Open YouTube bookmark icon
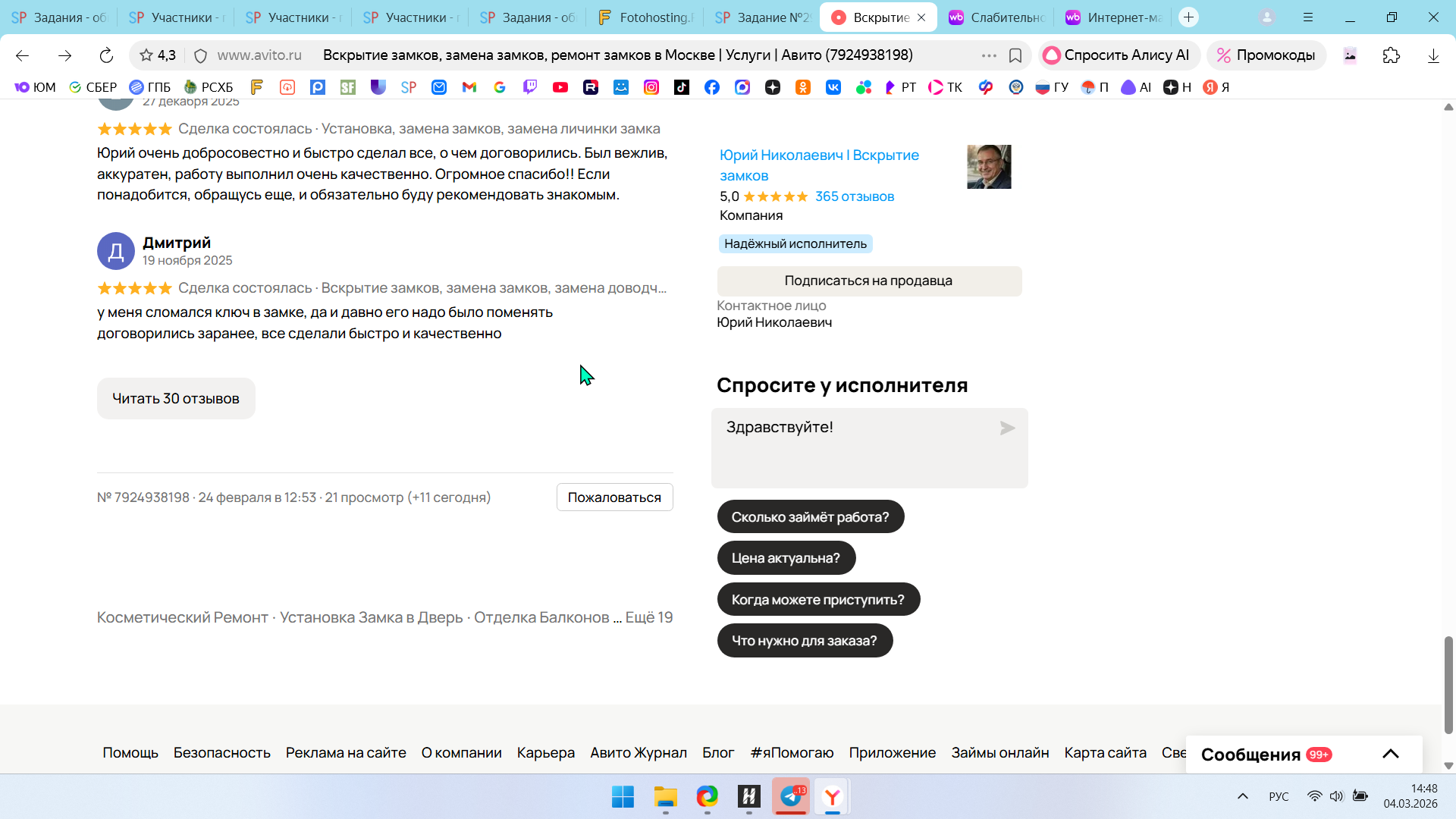 tap(560, 87)
